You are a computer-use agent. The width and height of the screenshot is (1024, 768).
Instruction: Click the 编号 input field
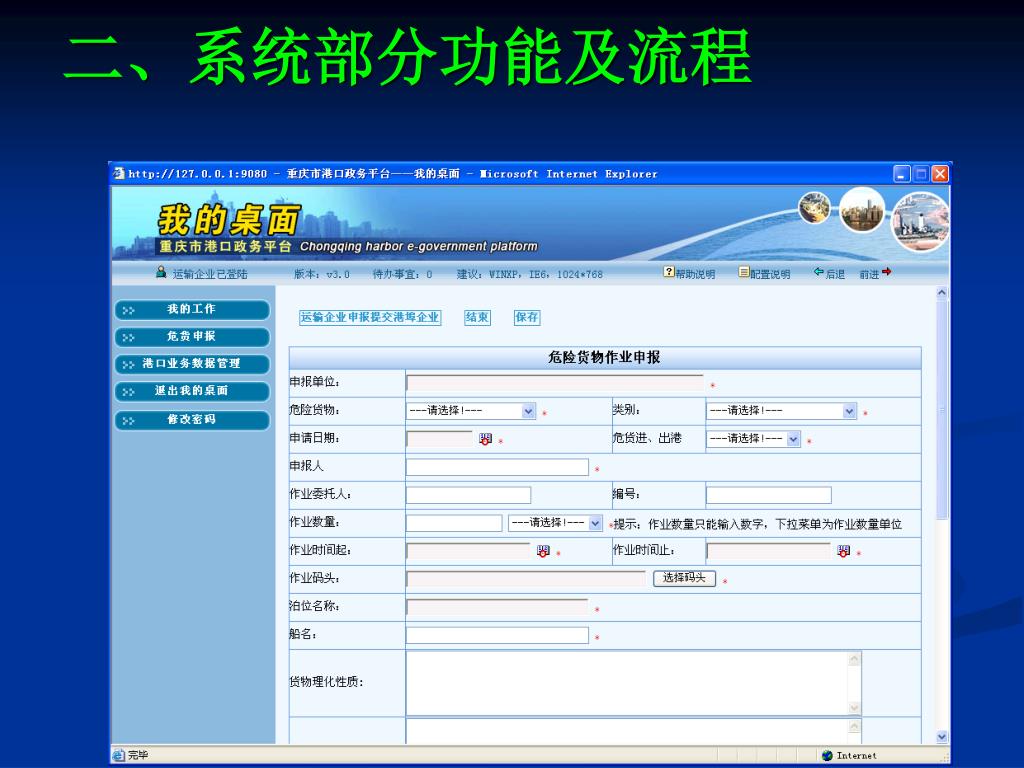[769, 495]
